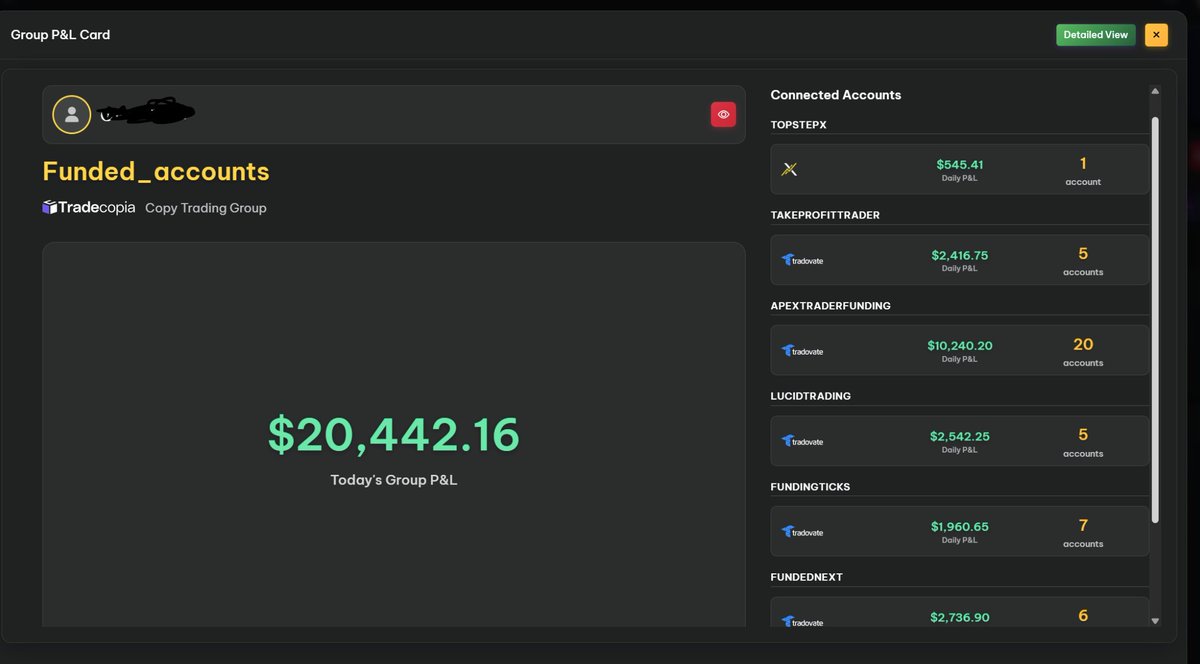Click Tradovate logo in FUNDEDNEXT card

[802, 622]
